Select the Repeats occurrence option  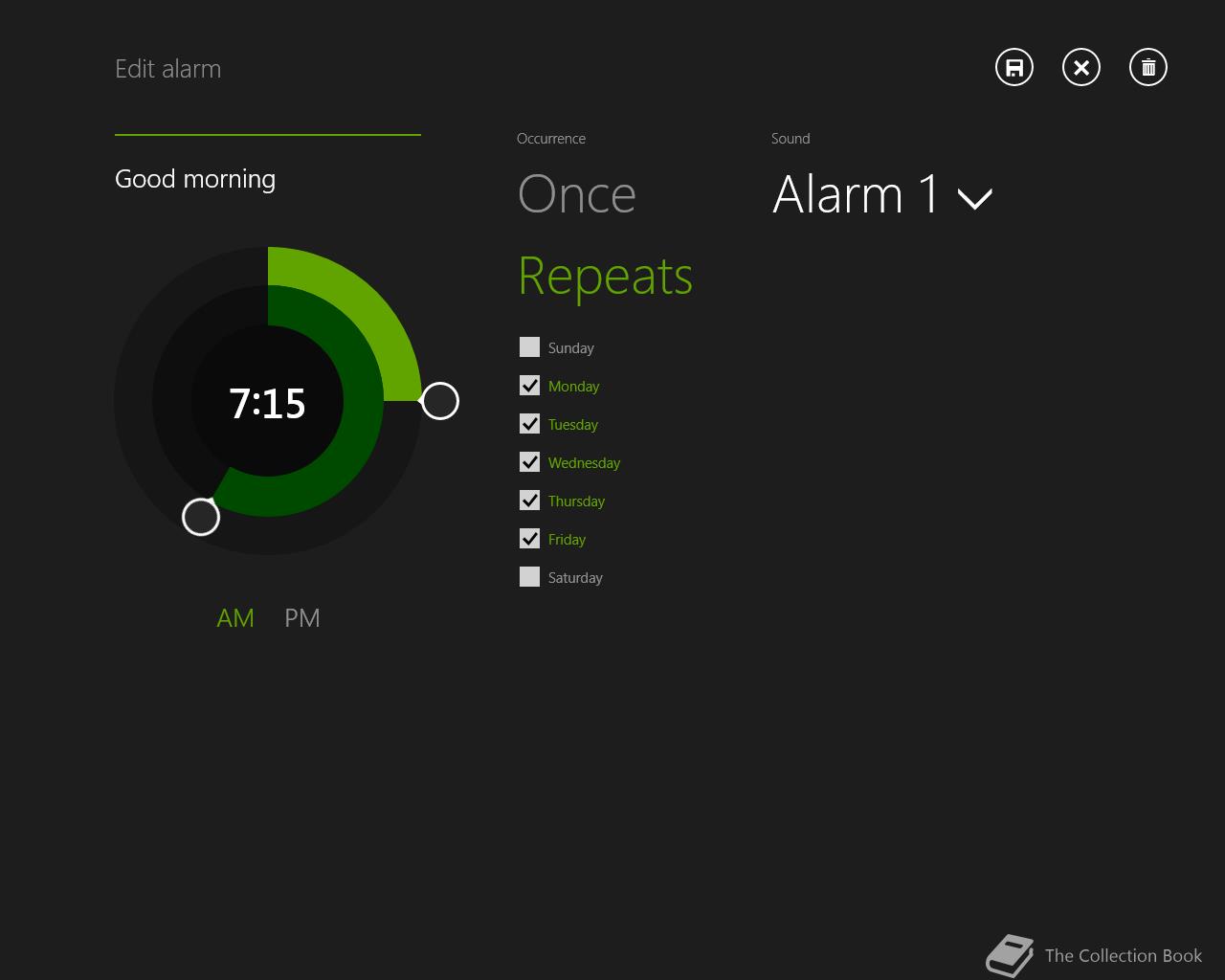[x=605, y=277]
